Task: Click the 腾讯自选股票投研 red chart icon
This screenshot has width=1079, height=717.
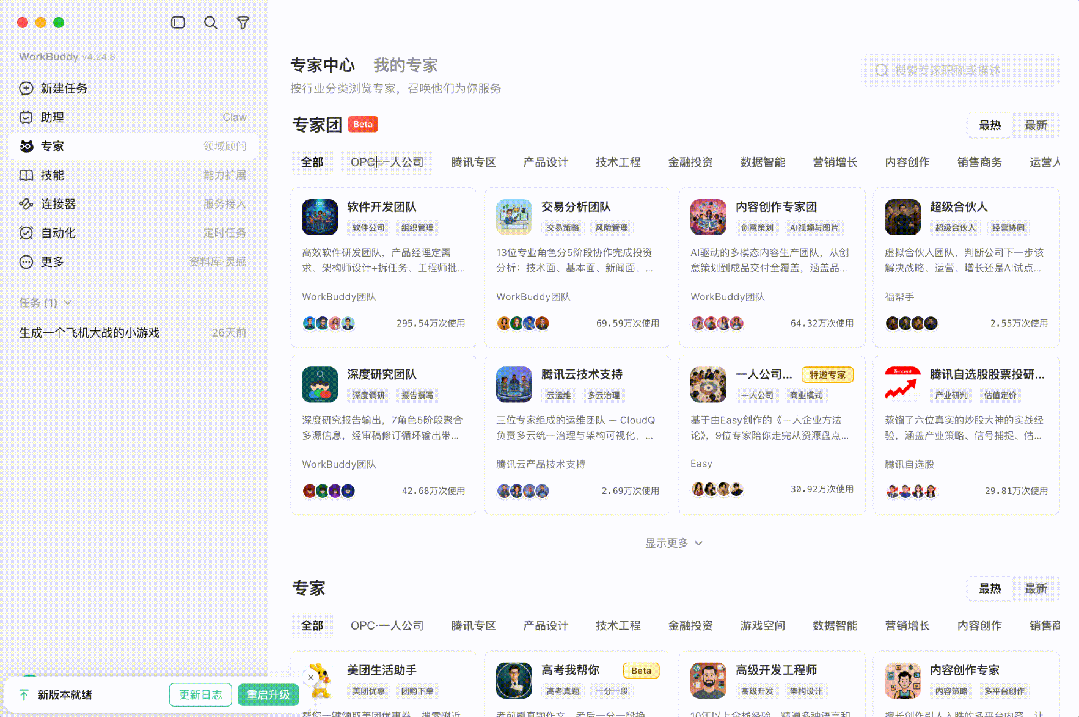Action: [x=903, y=384]
